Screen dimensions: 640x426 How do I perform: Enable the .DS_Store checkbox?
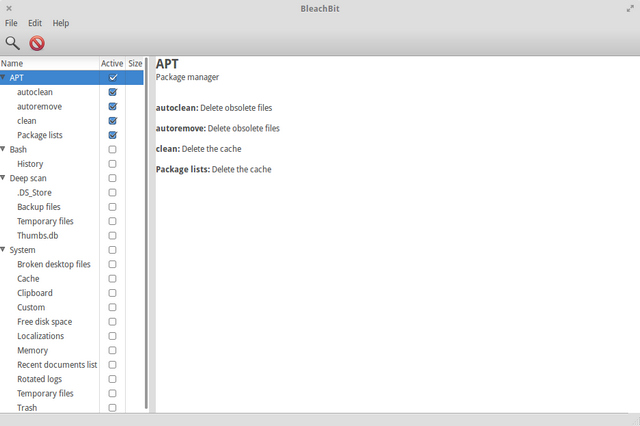pos(112,192)
